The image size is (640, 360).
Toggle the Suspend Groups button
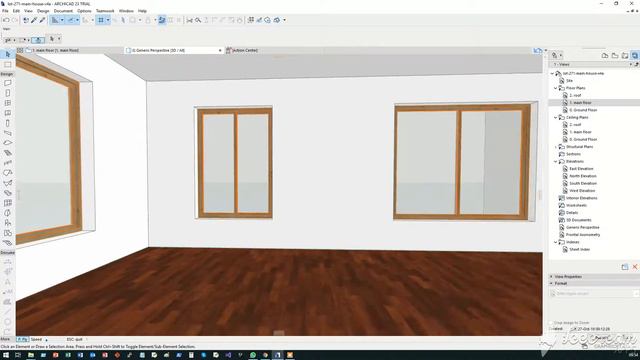pos(162,20)
